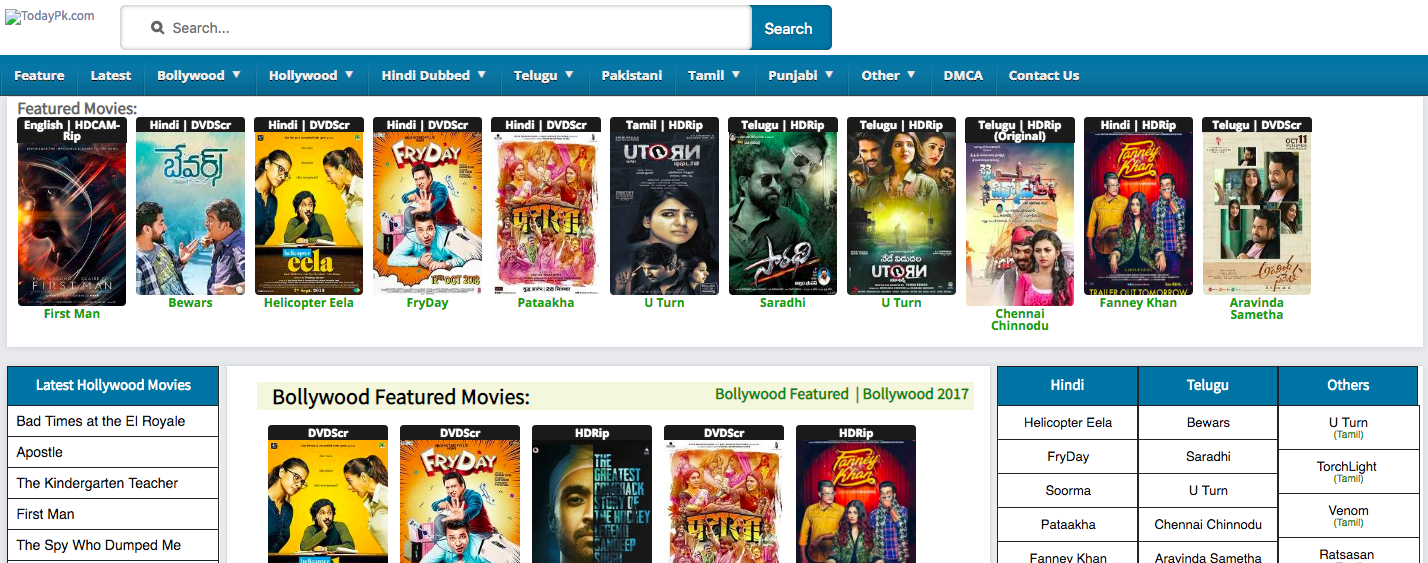Expand the Punjabi dropdown menu

(x=801, y=75)
